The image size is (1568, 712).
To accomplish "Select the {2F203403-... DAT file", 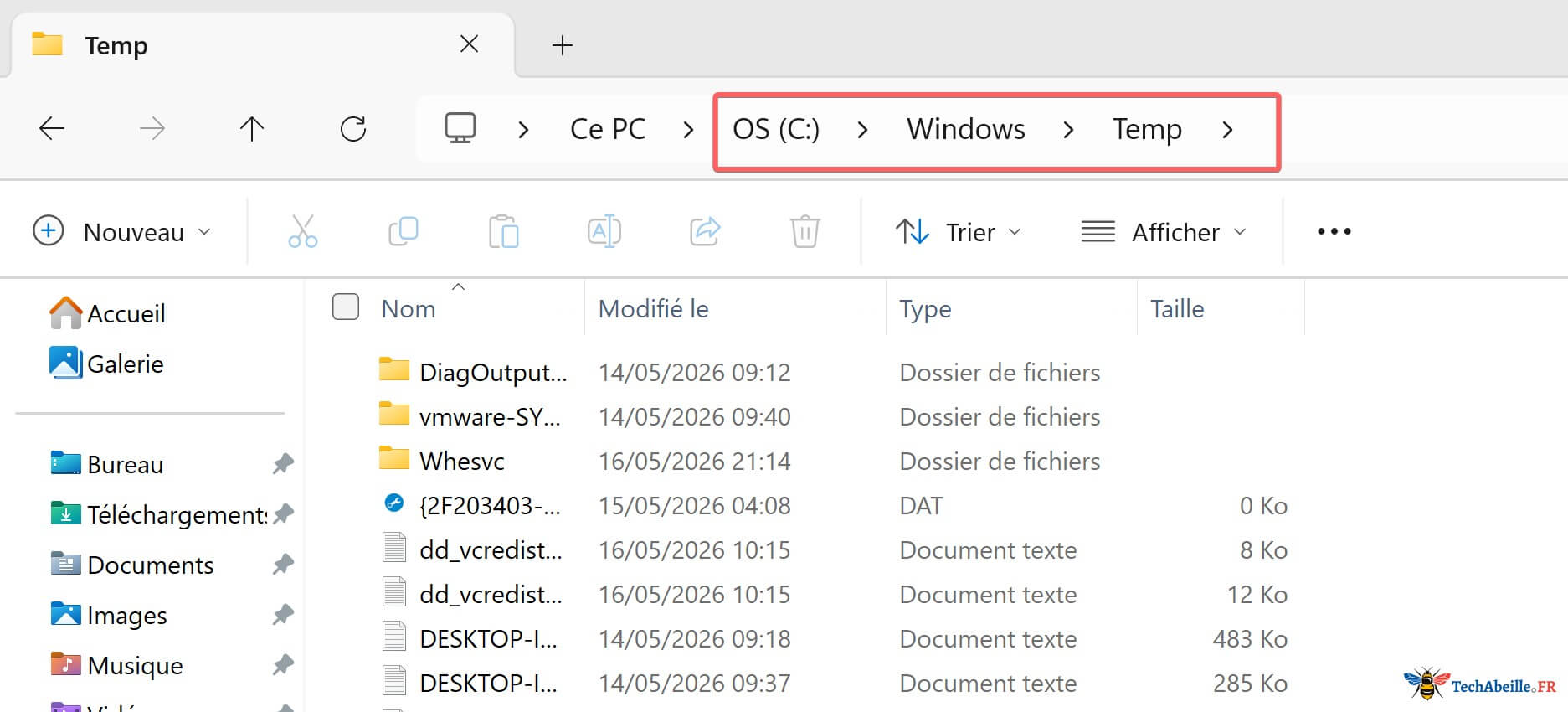I will coord(490,506).
